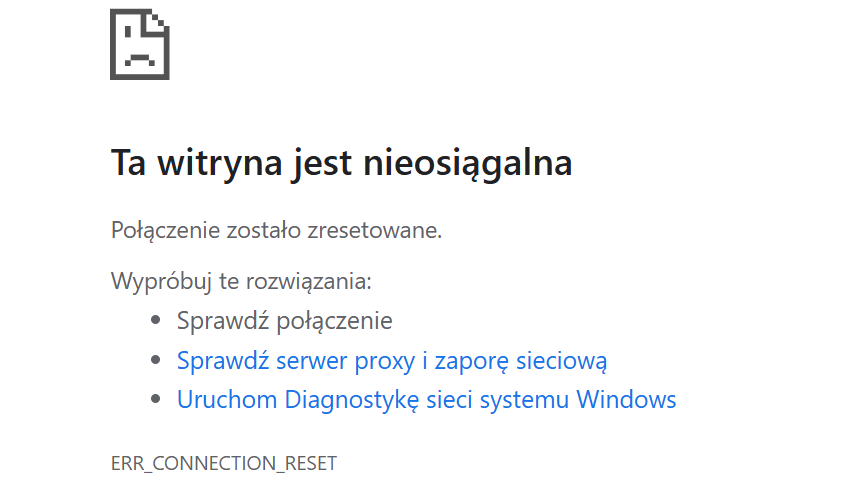The width and height of the screenshot is (857, 483).
Task: Click the bullet before 'Sprawdź połączenie'
Action: coord(155,320)
